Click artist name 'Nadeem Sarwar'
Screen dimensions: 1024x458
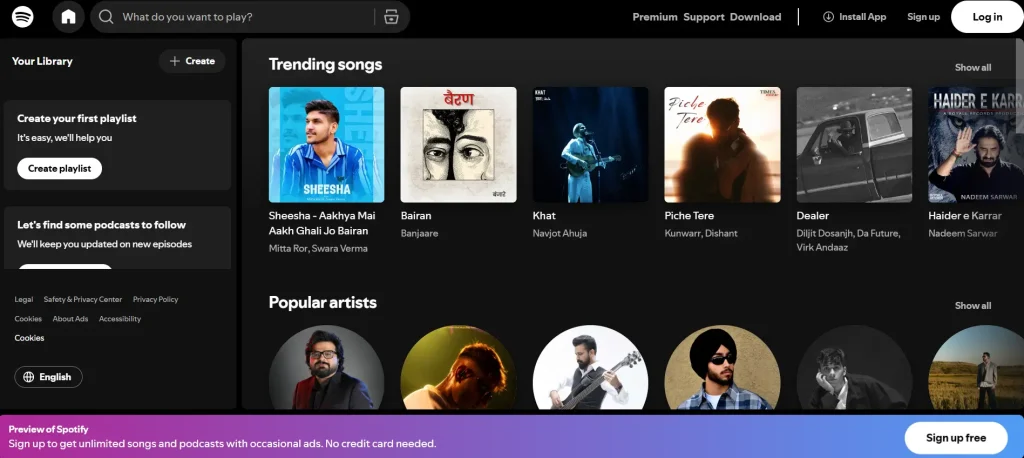click(x=963, y=233)
